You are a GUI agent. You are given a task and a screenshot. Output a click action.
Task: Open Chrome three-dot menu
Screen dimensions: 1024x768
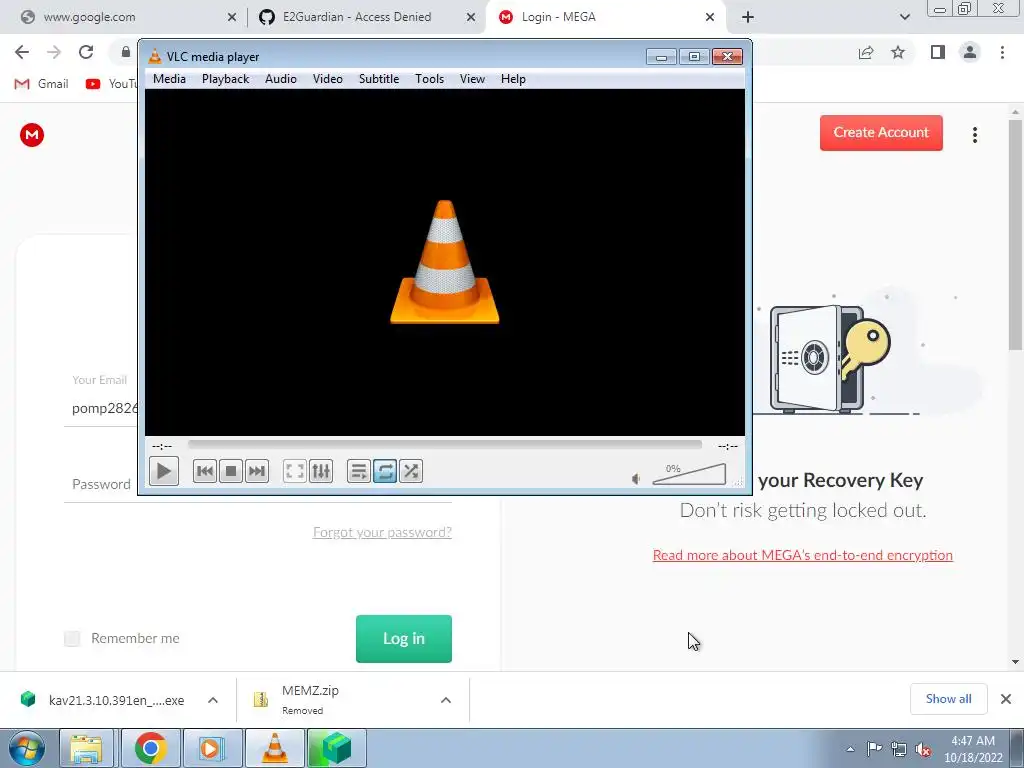(x=1002, y=52)
